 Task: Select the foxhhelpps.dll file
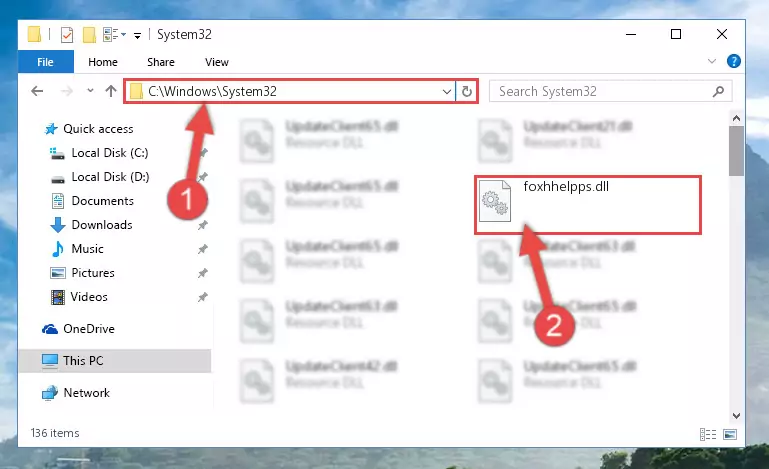pos(588,205)
